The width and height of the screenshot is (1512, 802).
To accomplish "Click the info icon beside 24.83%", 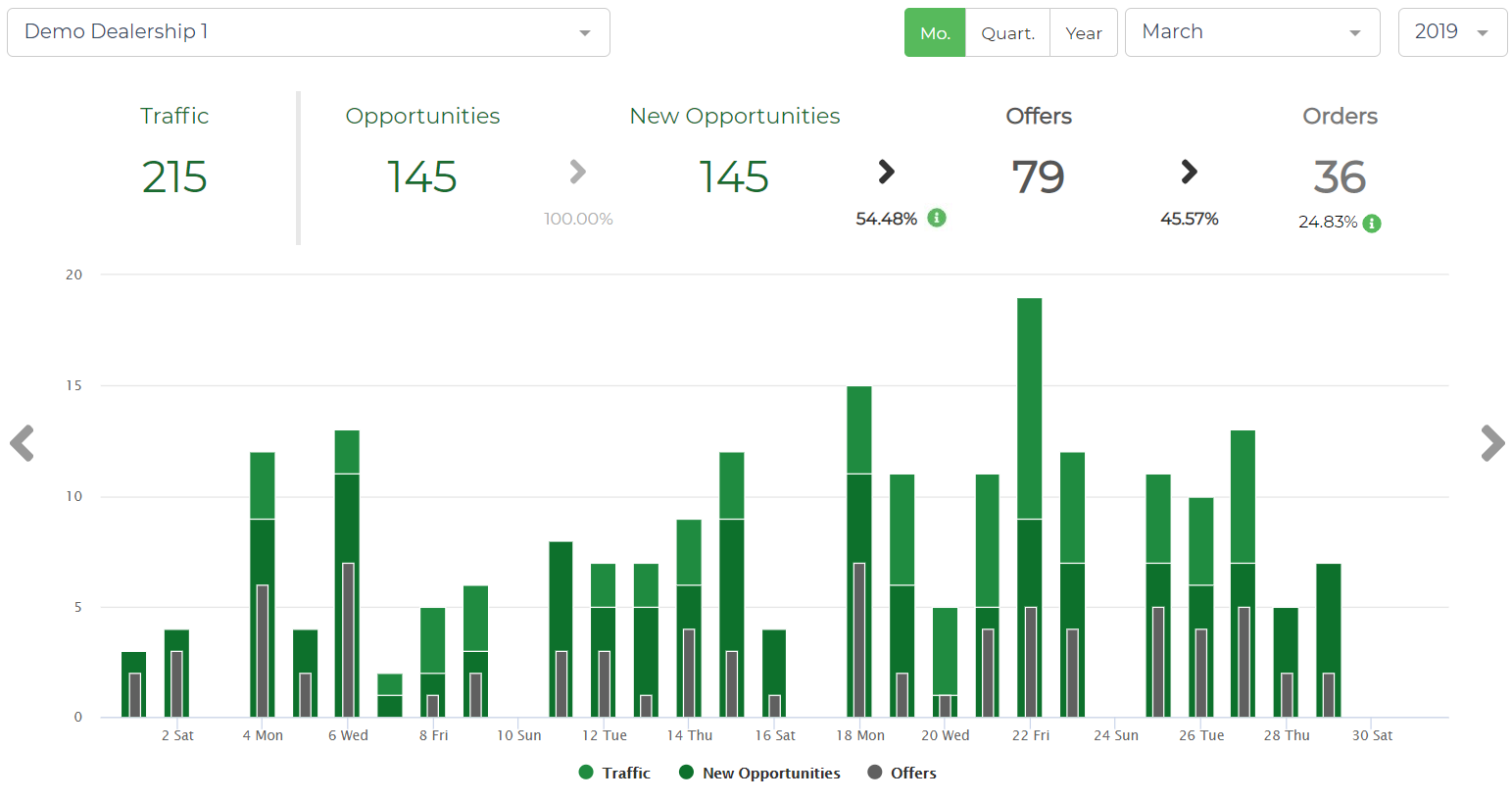I will 1372,224.
